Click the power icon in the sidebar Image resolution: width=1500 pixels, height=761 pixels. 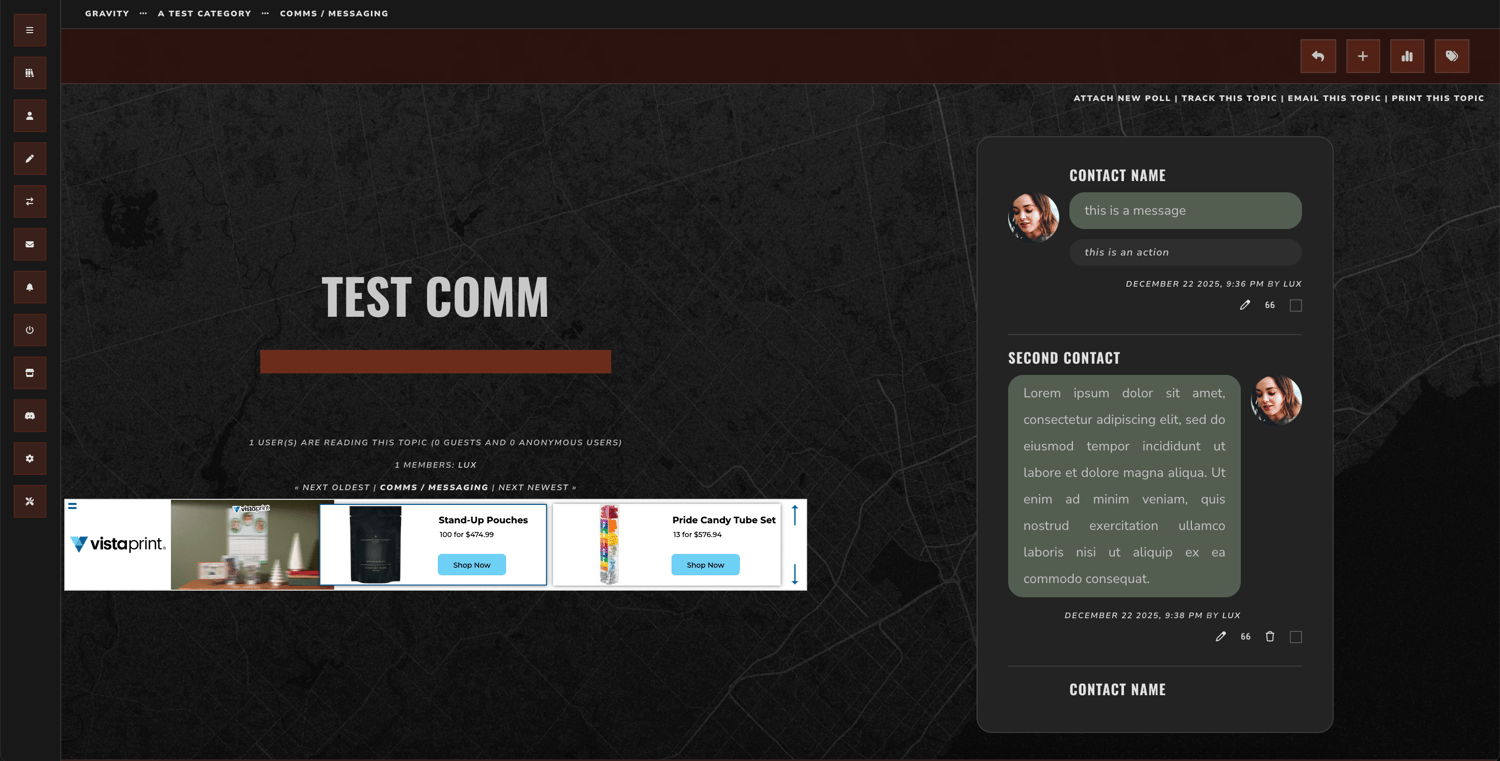30,330
